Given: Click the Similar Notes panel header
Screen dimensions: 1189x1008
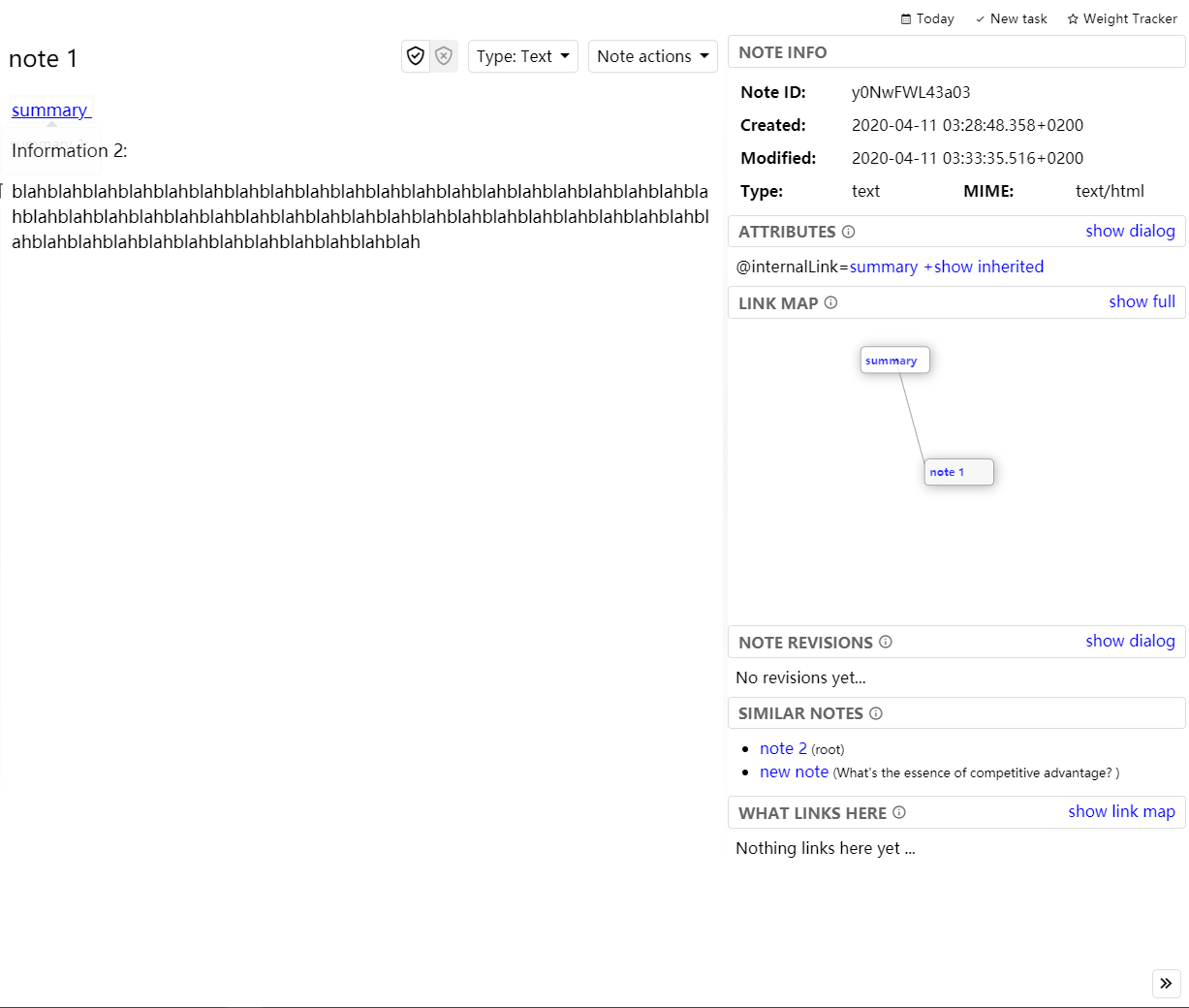Looking at the screenshot, I should 956,713.
